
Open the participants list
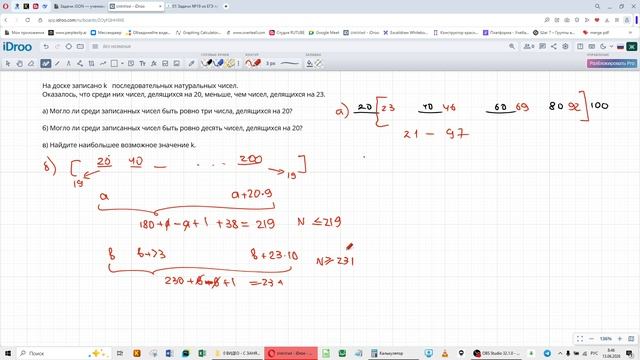529,47
